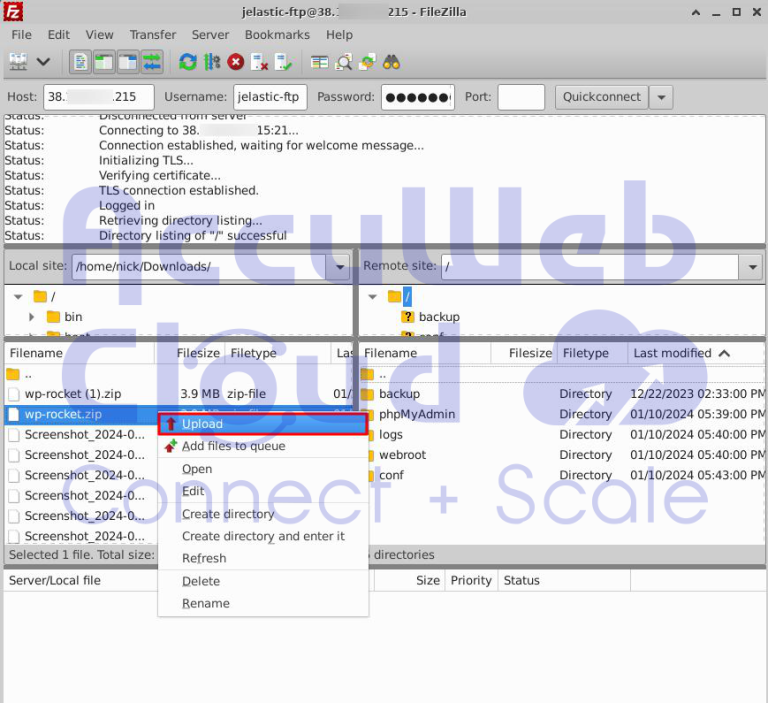
Task: Open the directory listing filters icon
Action: [x=319, y=62]
